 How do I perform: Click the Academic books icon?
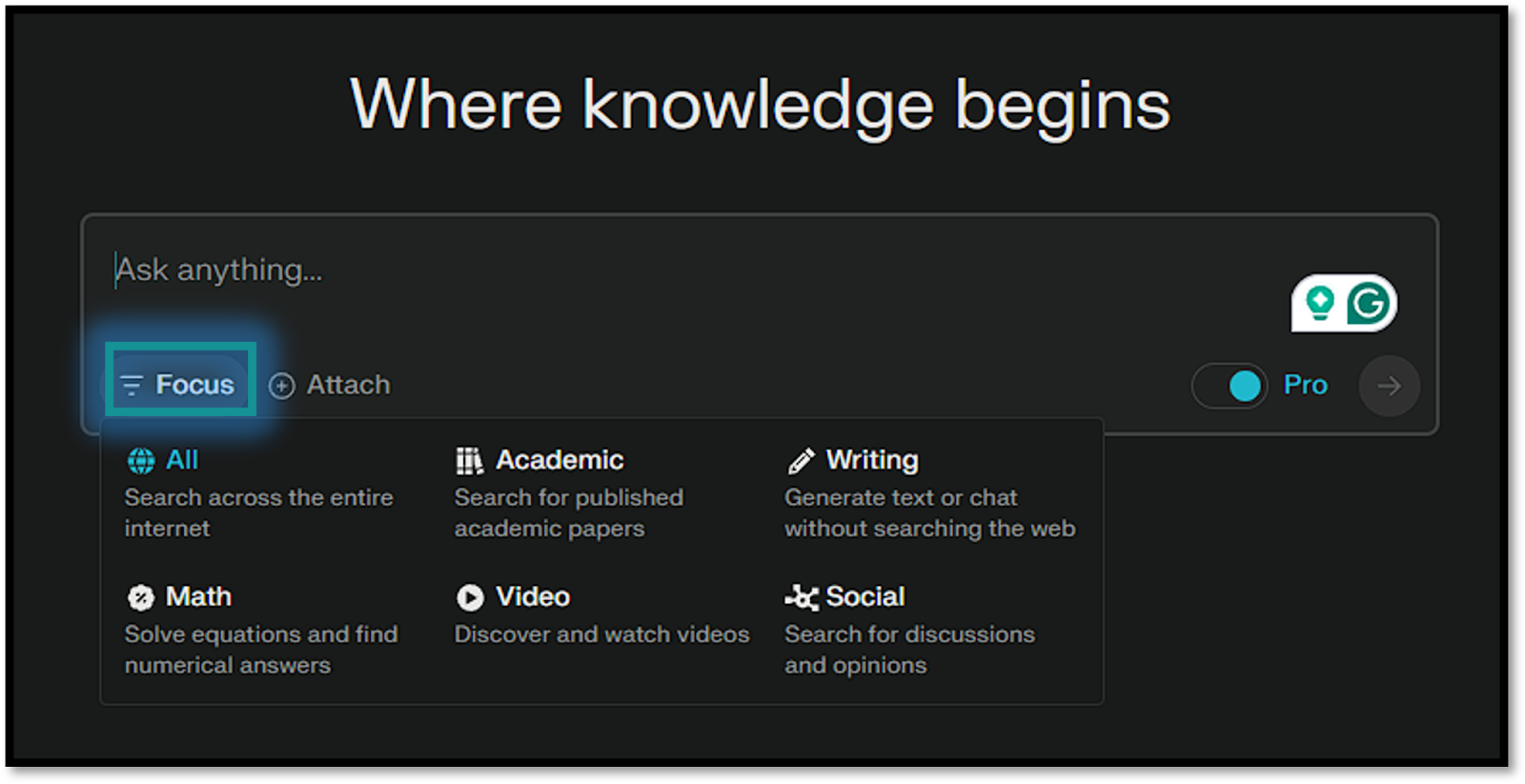469,461
